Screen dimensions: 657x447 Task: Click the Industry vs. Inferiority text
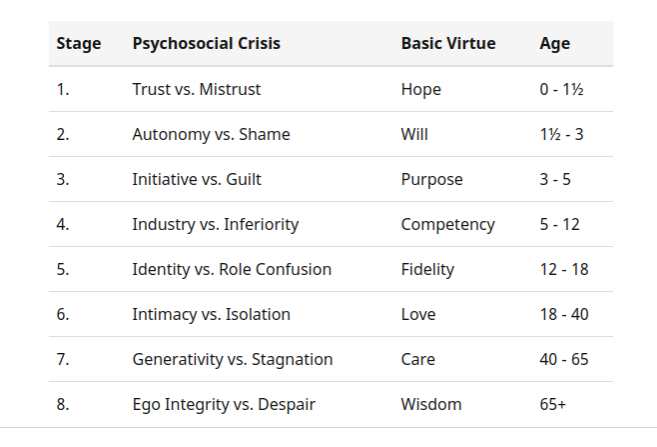215,224
